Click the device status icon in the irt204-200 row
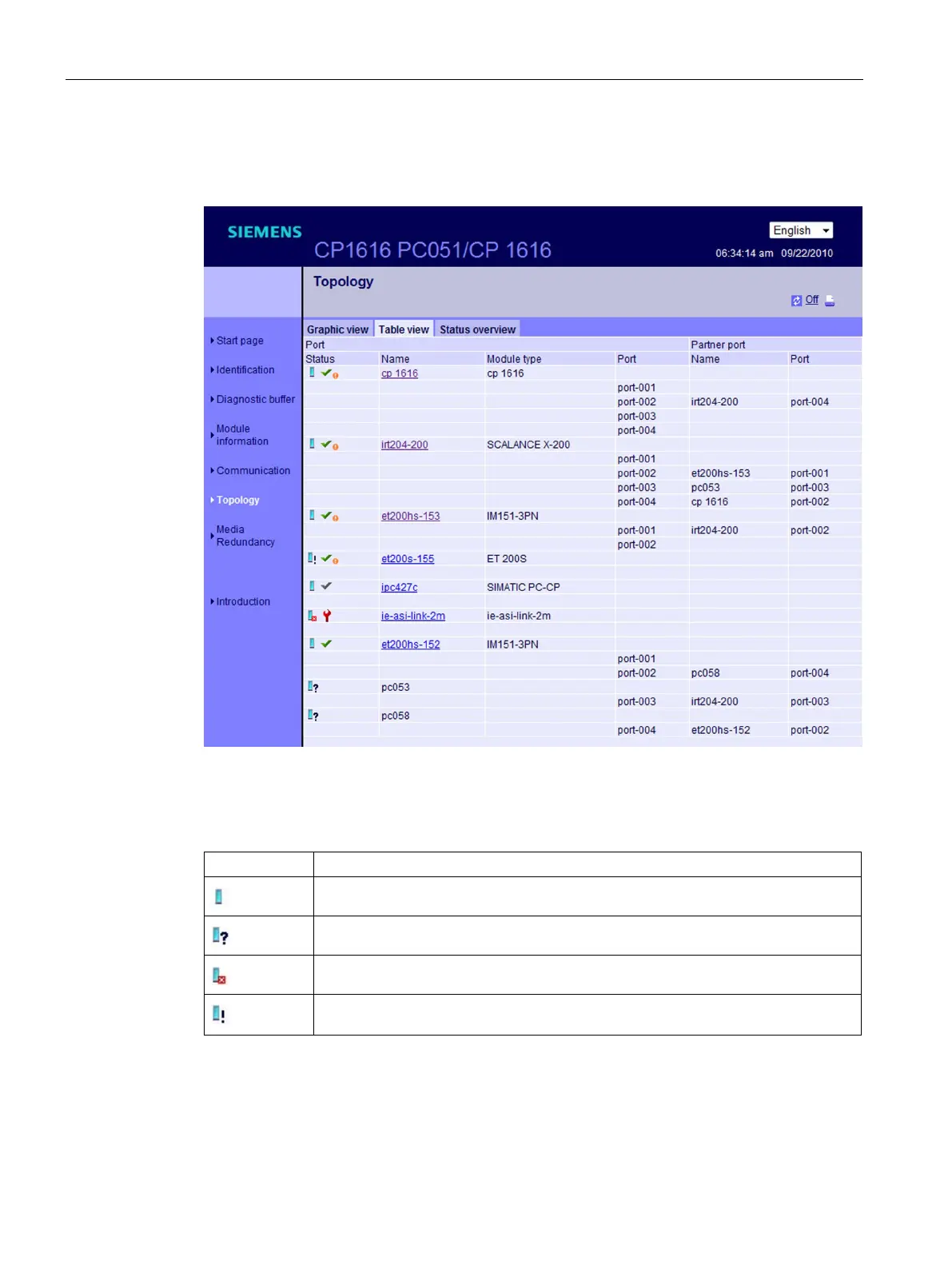 312,444
